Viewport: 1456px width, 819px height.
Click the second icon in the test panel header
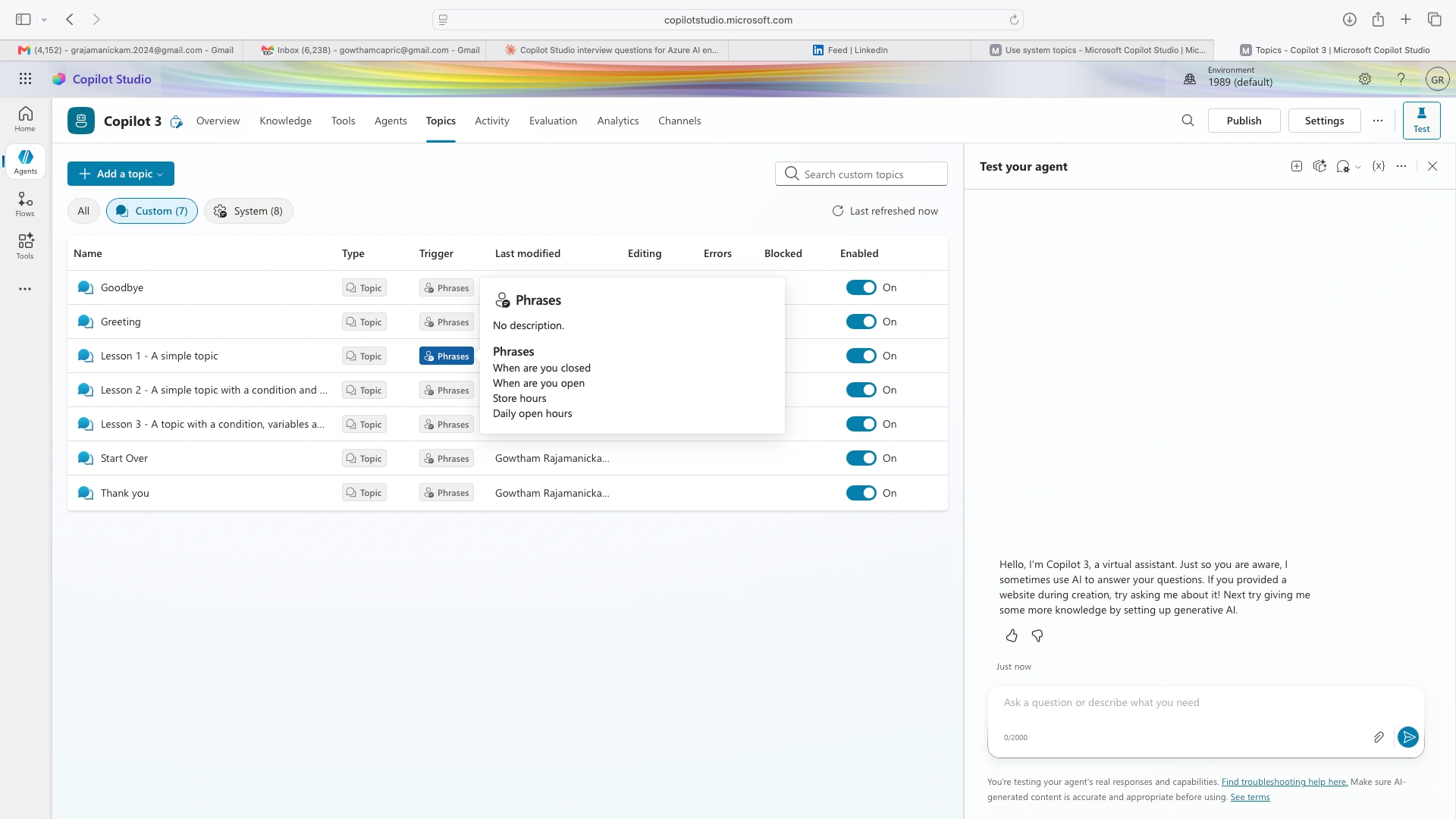(x=1319, y=166)
